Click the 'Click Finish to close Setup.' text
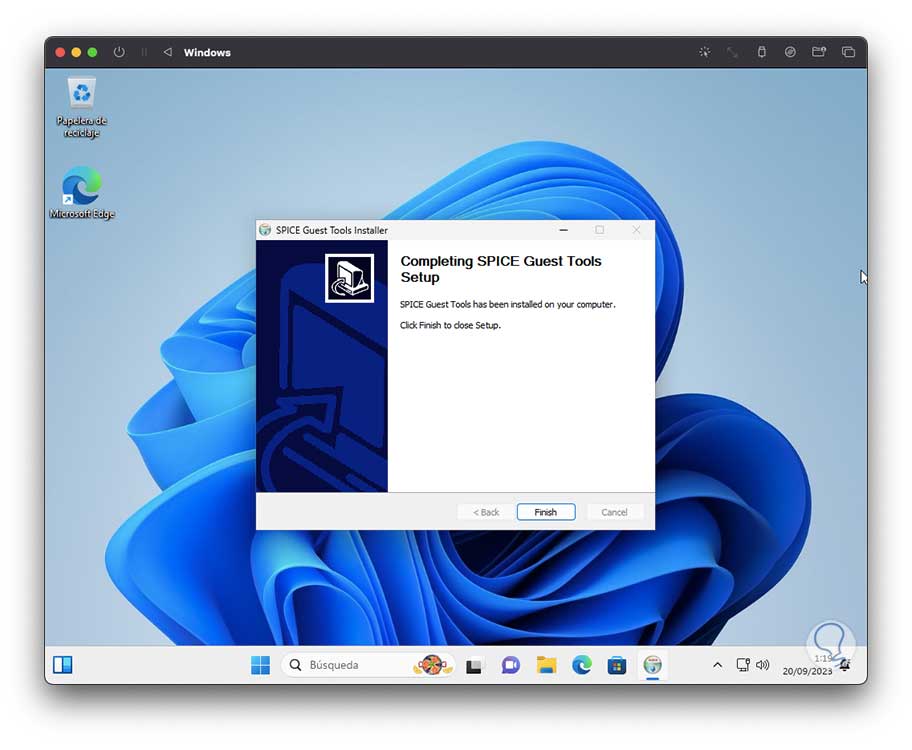The width and height of the screenshot is (912, 750). tap(450, 325)
